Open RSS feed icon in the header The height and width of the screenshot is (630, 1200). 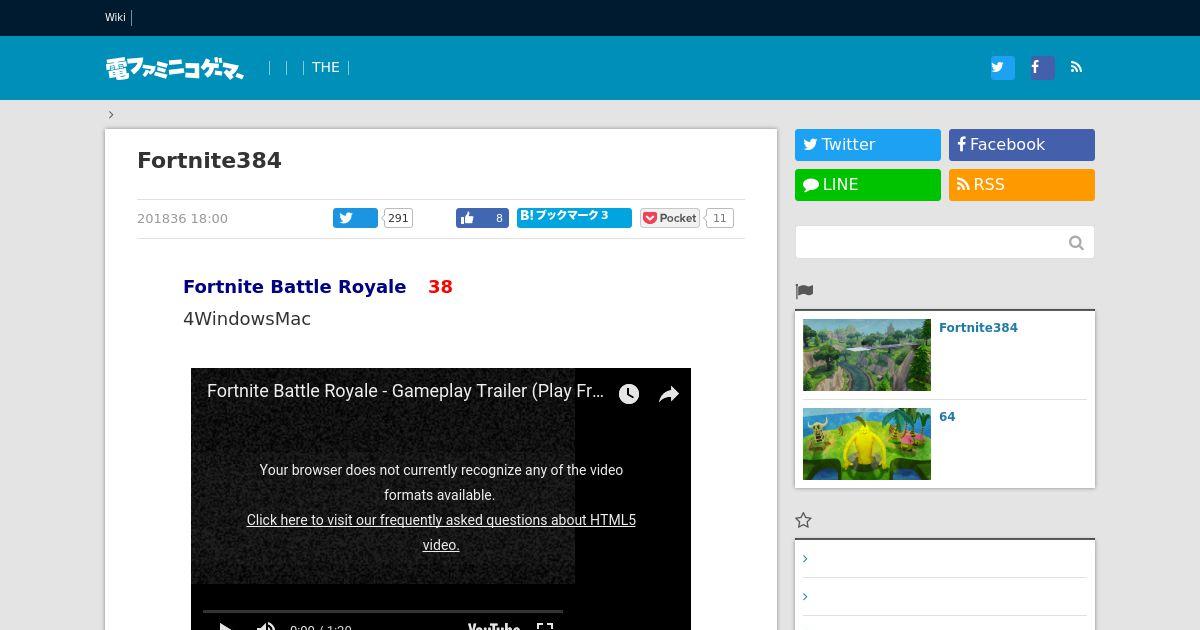(1077, 67)
